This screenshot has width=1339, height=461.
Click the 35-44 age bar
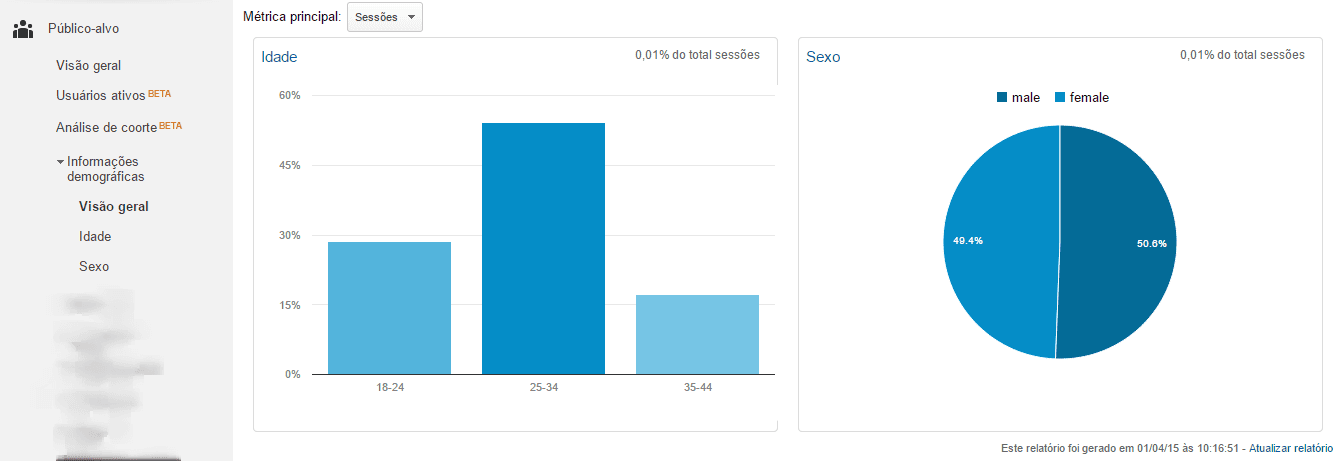[697, 334]
